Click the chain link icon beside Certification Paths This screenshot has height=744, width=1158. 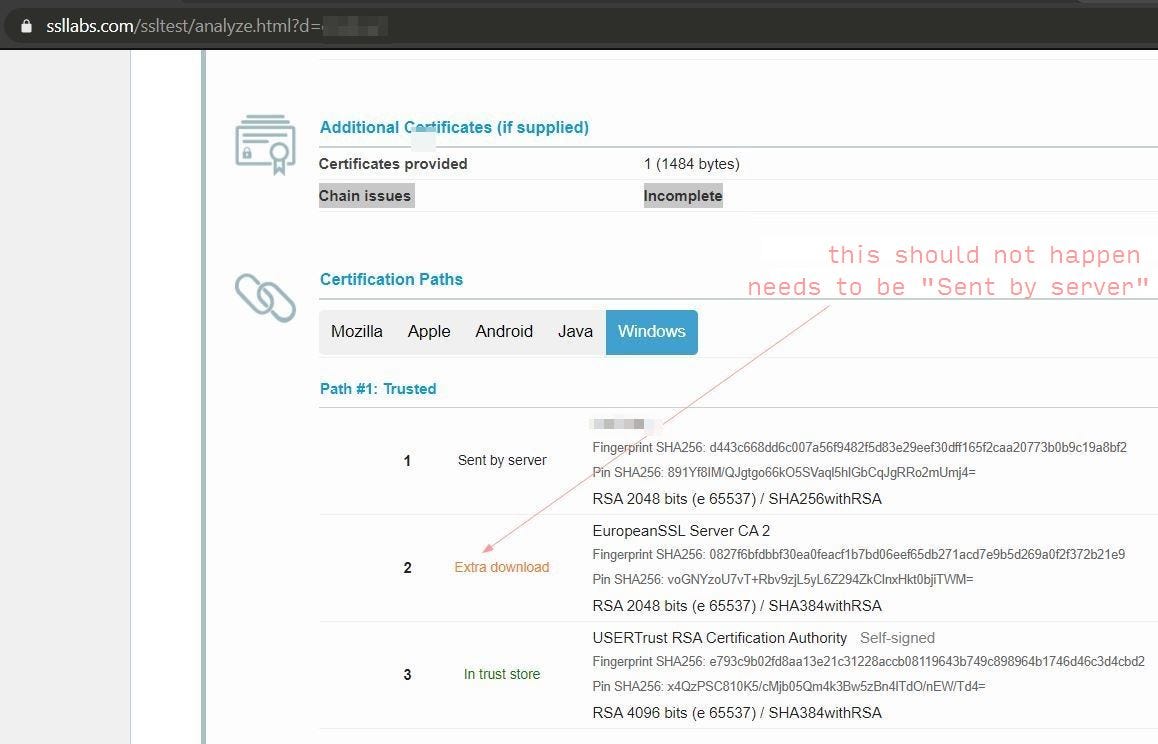pyautogui.click(x=265, y=298)
